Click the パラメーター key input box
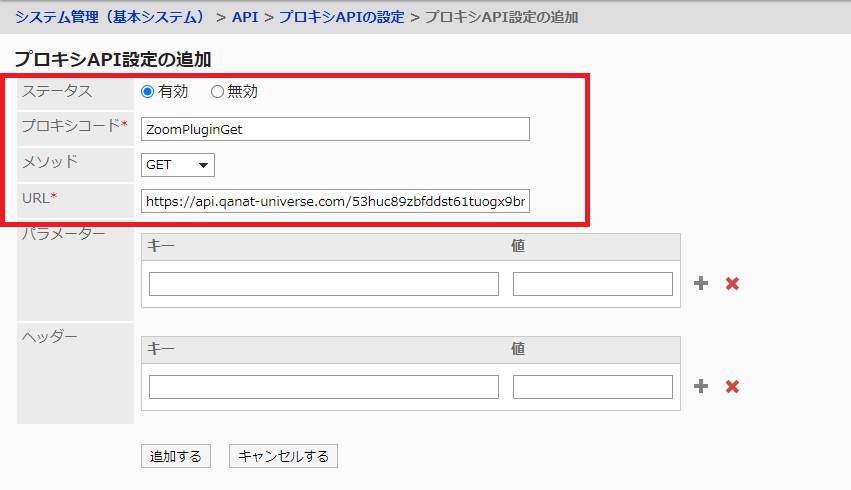Viewport: 851px width, 490px height. (x=323, y=284)
